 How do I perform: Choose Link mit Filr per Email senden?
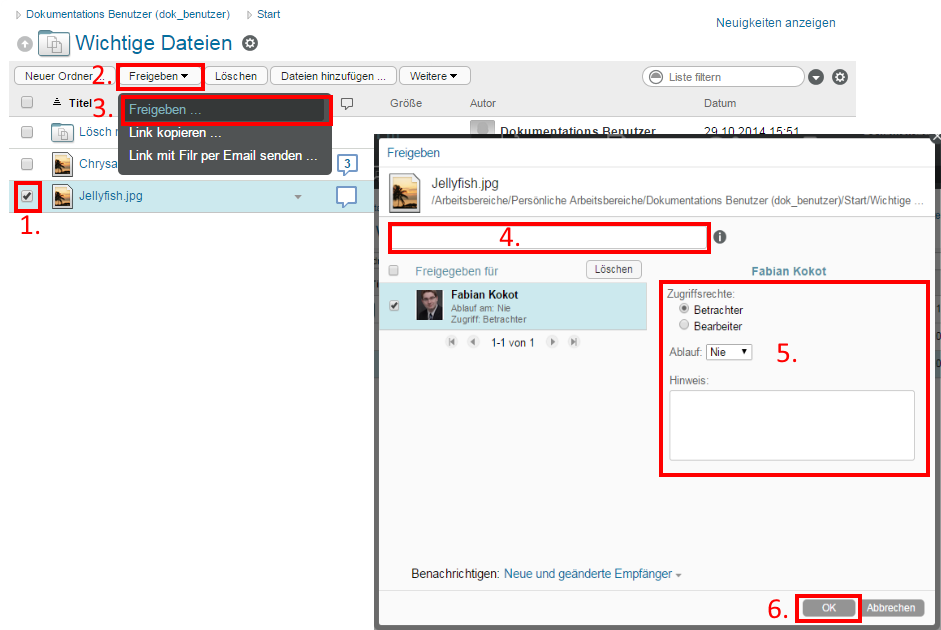223,155
